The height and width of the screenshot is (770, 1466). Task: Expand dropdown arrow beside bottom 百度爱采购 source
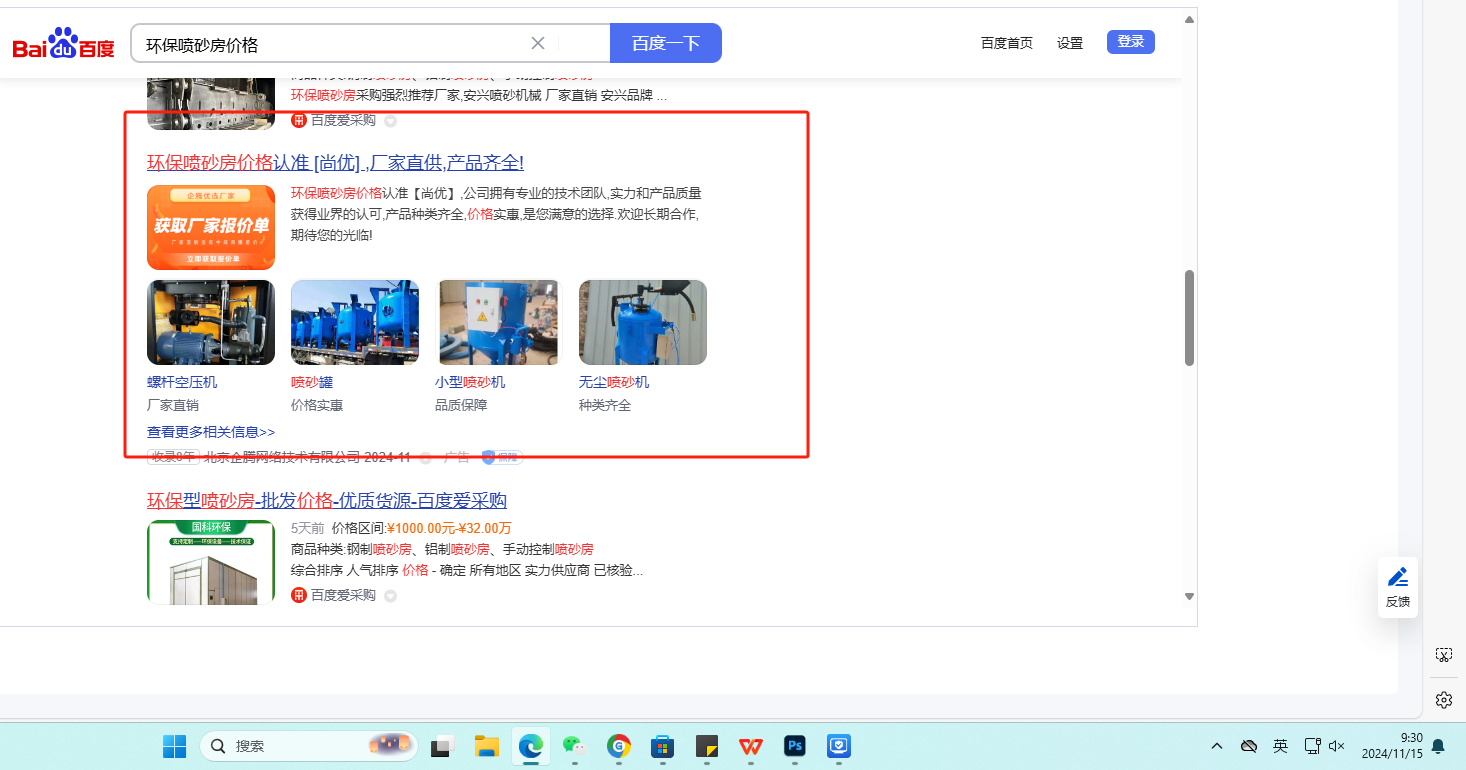click(x=390, y=596)
